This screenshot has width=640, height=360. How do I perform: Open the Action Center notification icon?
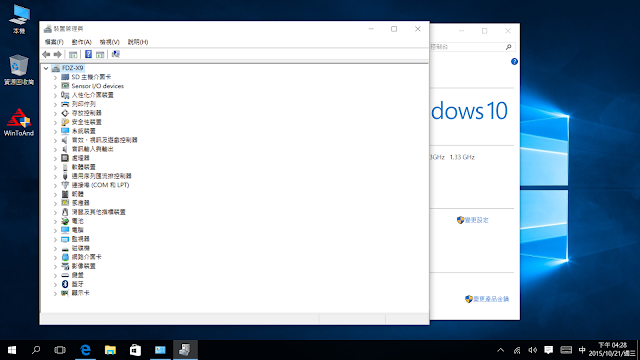point(549,350)
